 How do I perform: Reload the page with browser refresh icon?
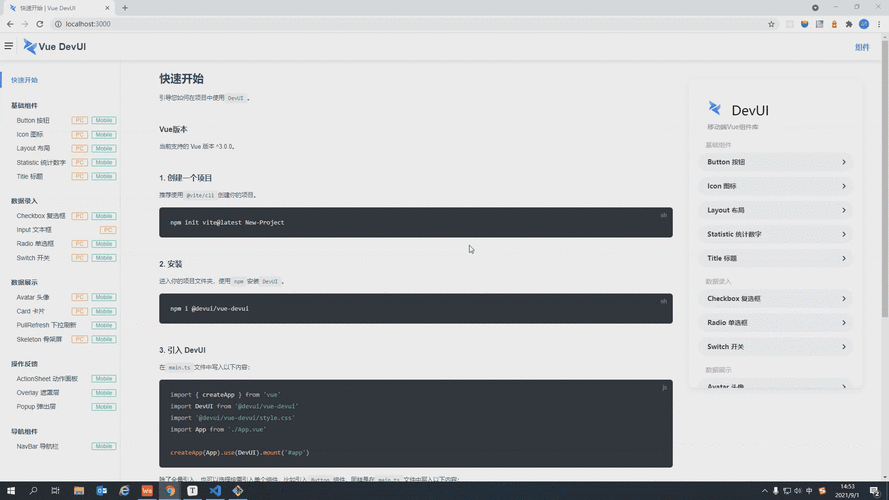point(42,24)
